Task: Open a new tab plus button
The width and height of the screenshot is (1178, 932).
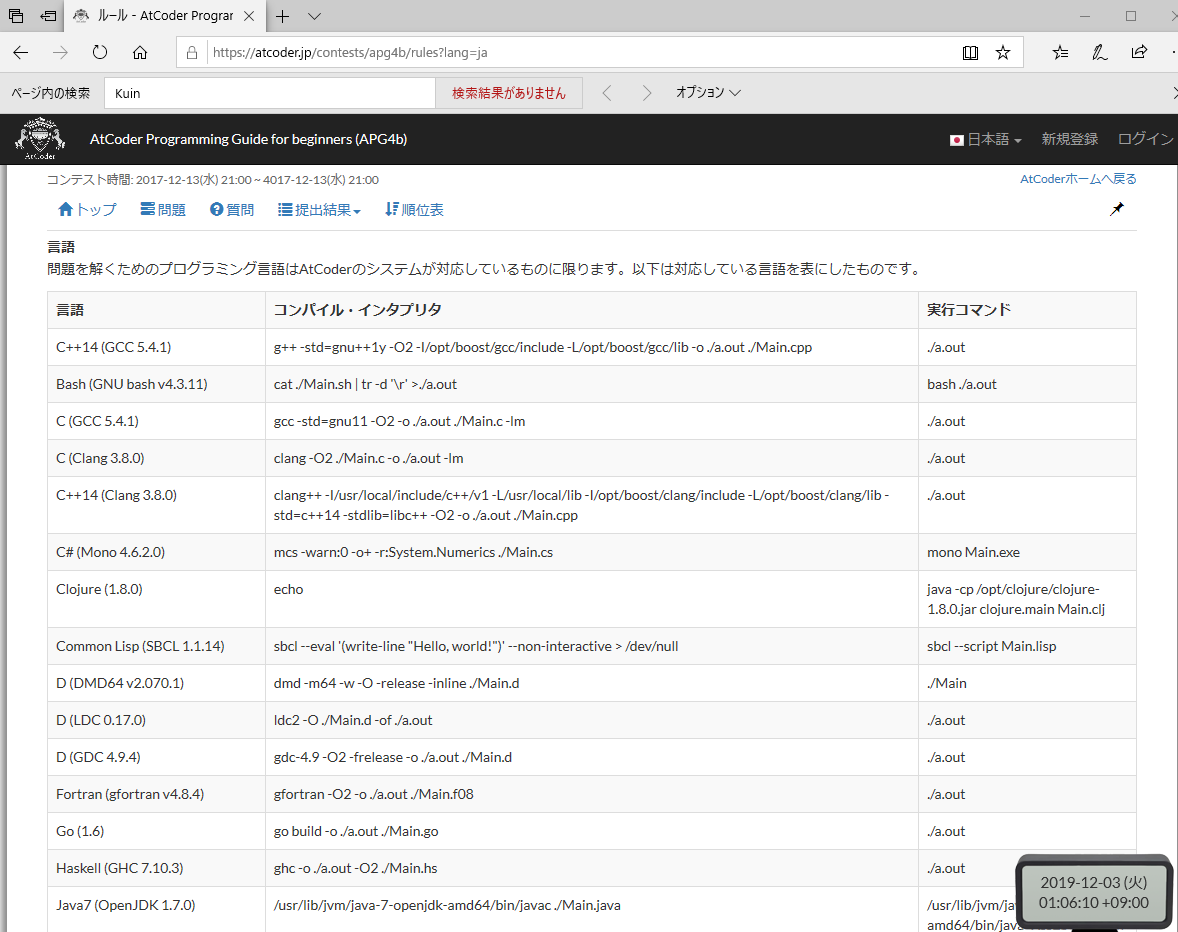Action: [282, 16]
